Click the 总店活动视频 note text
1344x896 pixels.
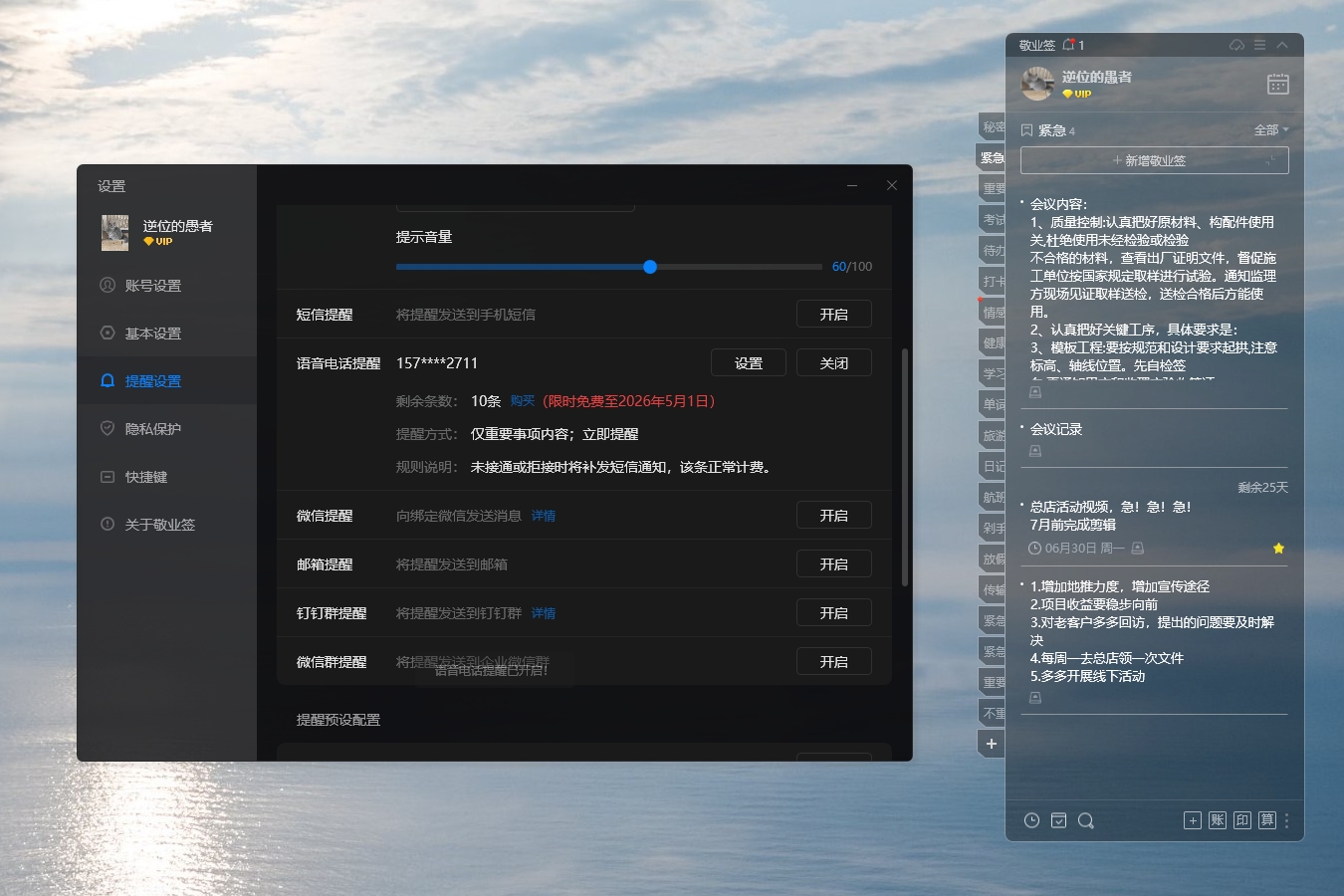pyautogui.click(x=1110, y=516)
